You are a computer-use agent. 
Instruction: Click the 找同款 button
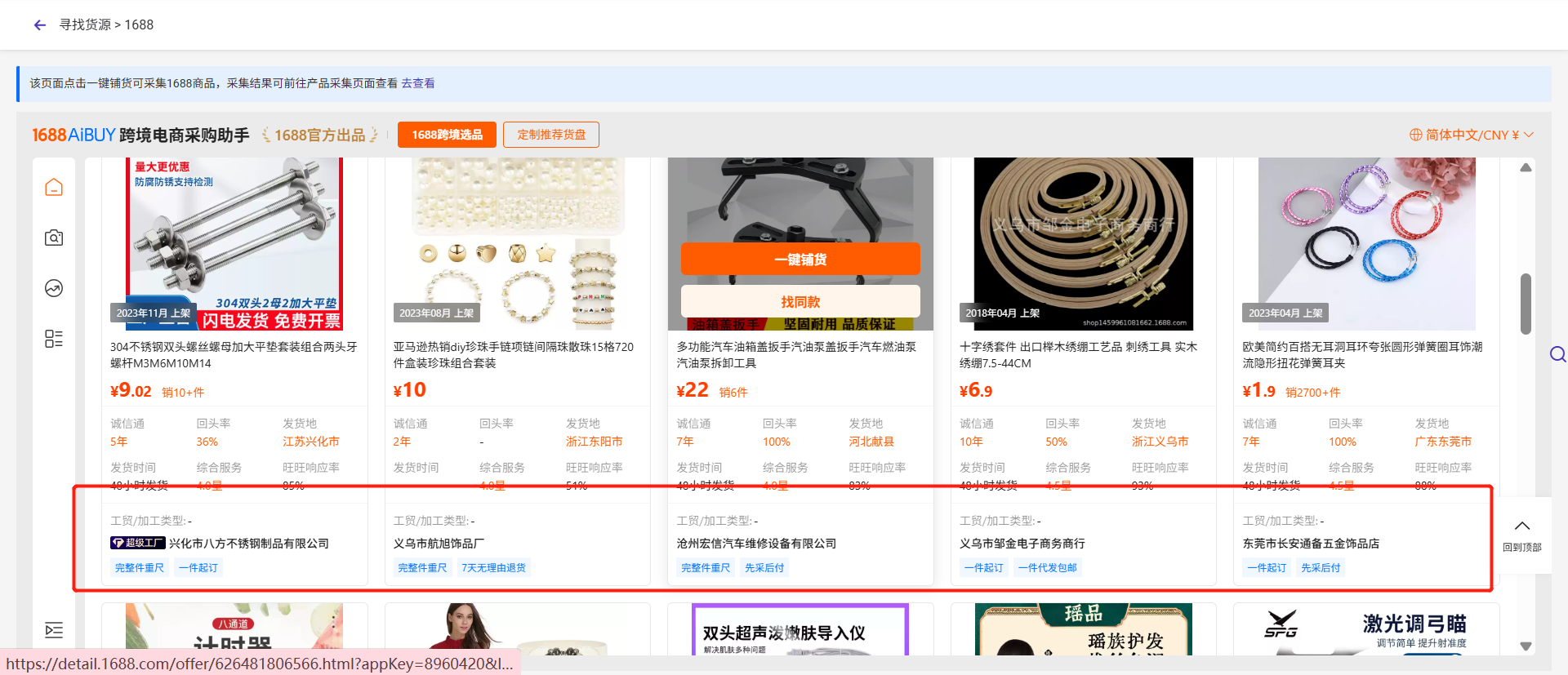[800, 302]
